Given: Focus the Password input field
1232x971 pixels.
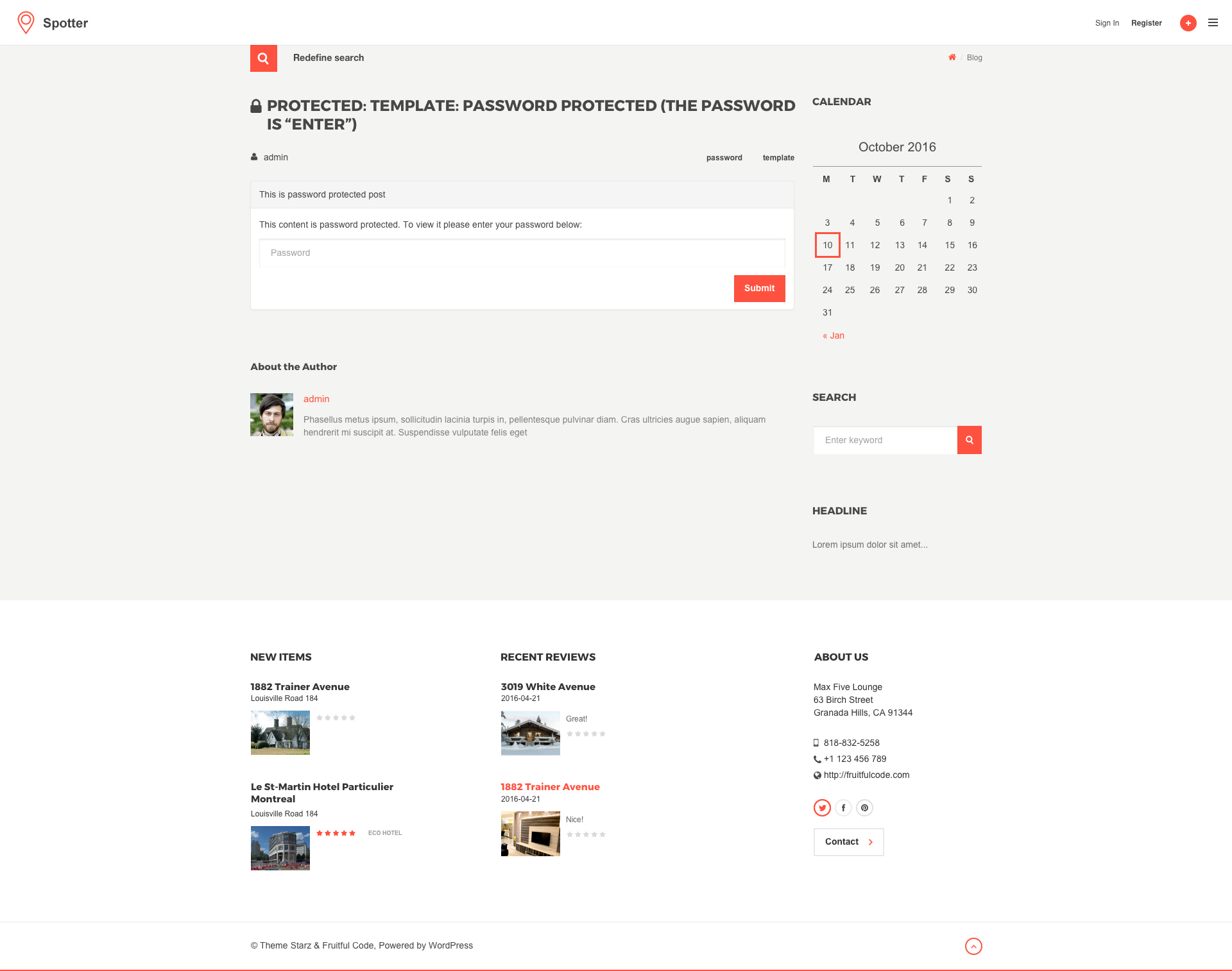Looking at the screenshot, I should [x=522, y=253].
